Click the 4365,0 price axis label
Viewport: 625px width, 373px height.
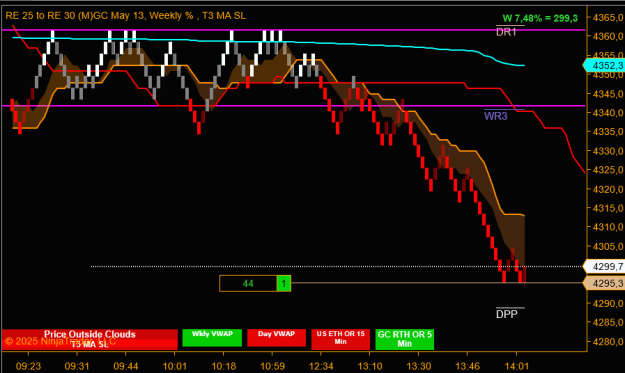point(608,18)
